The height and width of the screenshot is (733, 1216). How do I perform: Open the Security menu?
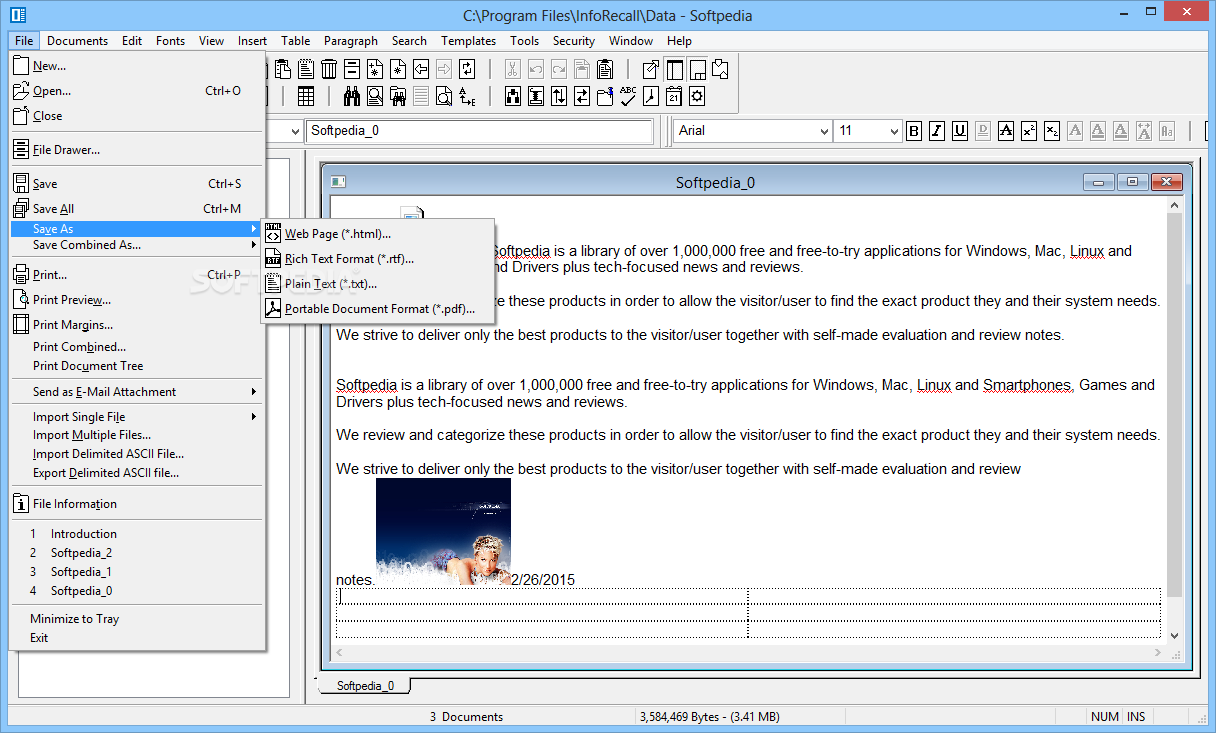click(x=574, y=41)
